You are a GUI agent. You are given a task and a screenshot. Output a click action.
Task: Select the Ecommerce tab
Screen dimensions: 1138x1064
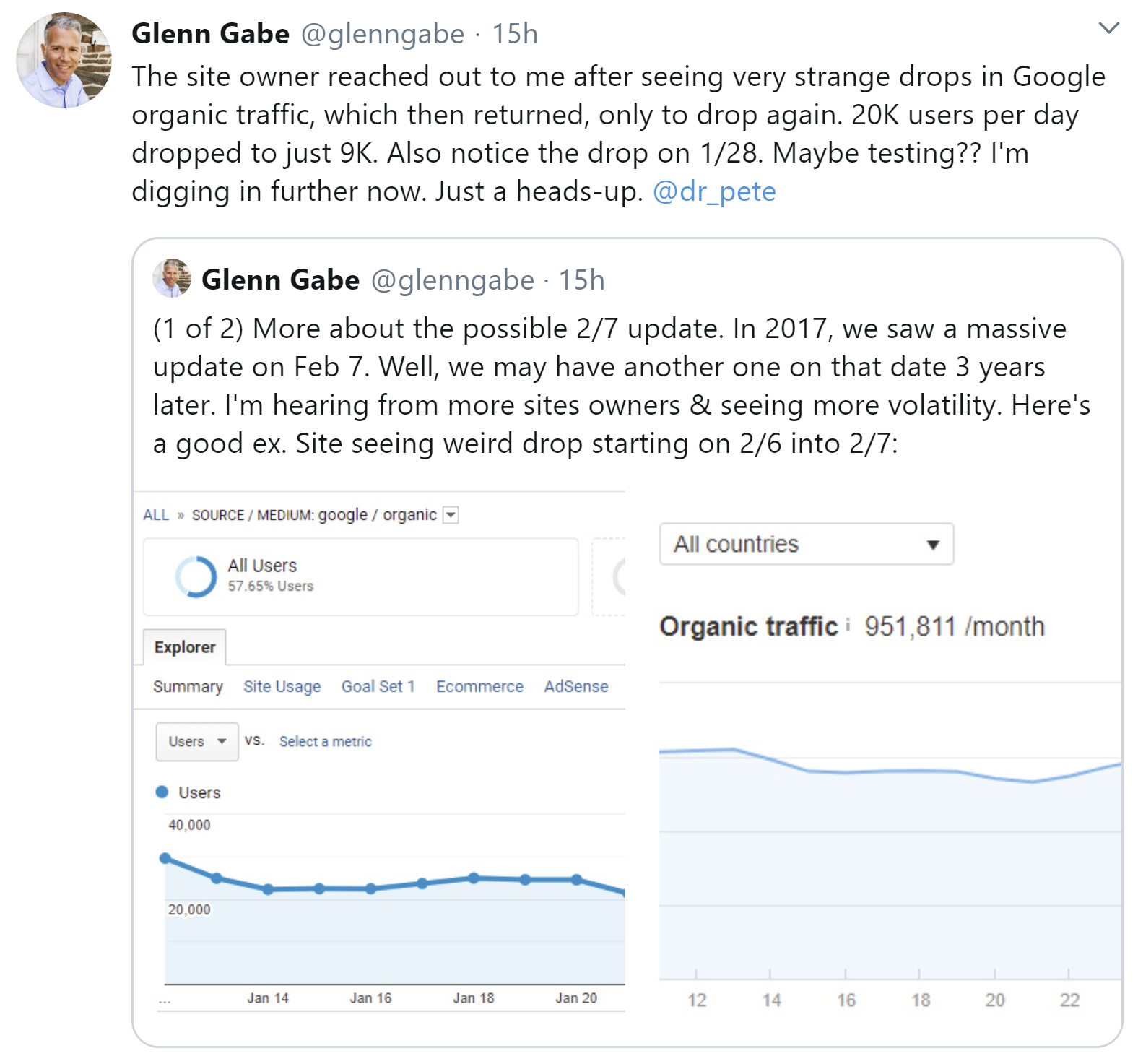tap(479, 685)
